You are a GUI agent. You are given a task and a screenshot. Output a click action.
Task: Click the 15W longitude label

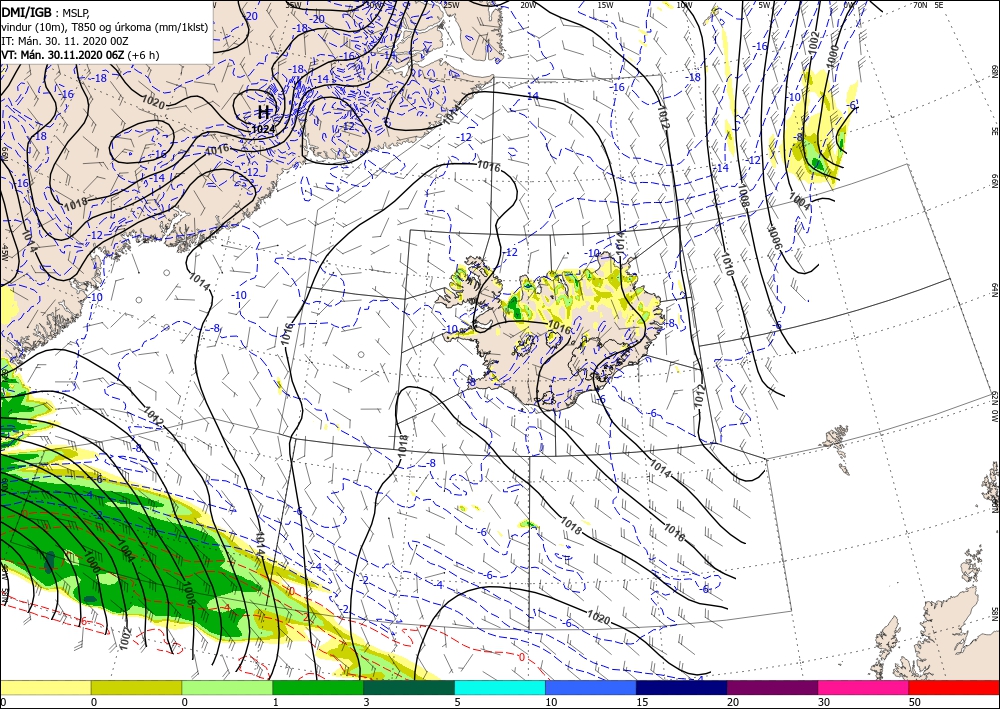[x=606, y=5]
